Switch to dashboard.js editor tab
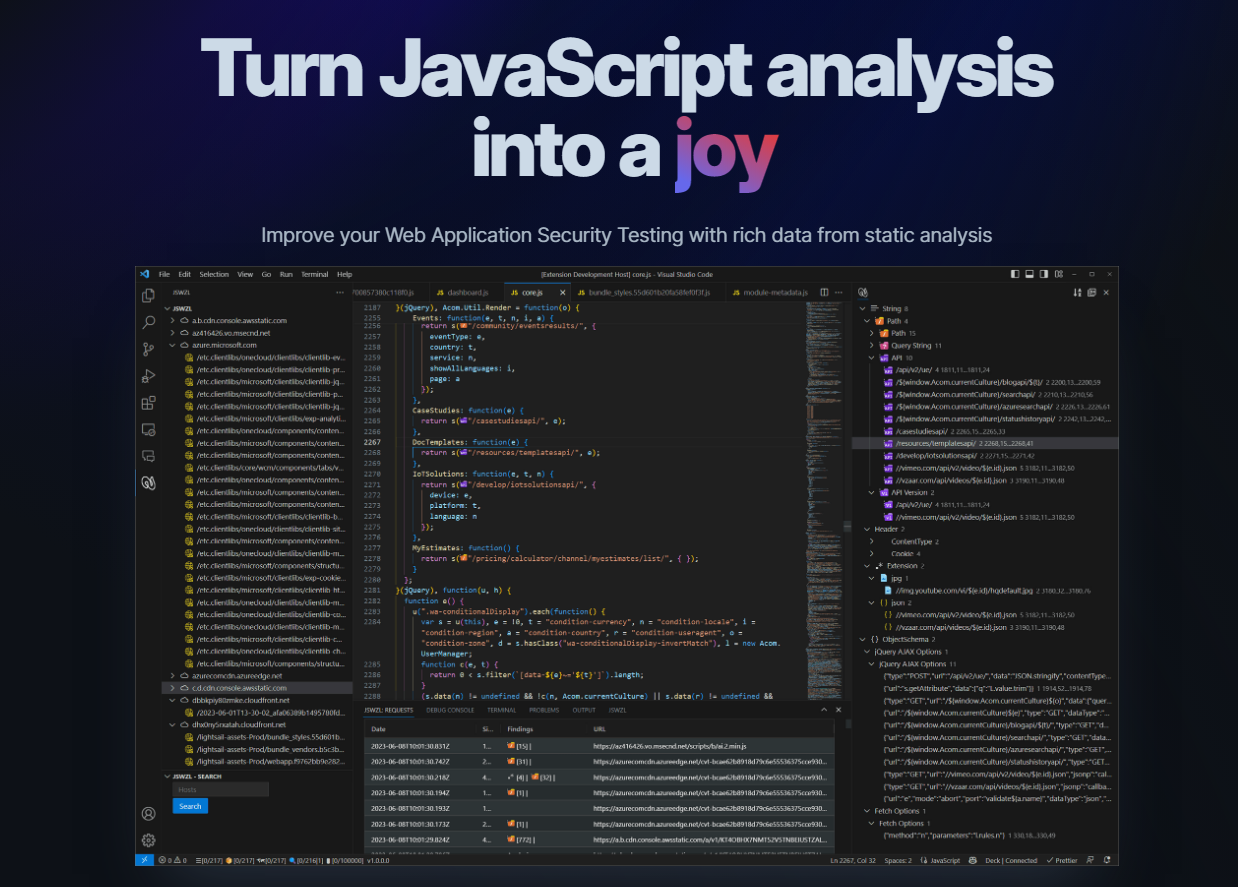1238x887 pixels. point(465,292)
